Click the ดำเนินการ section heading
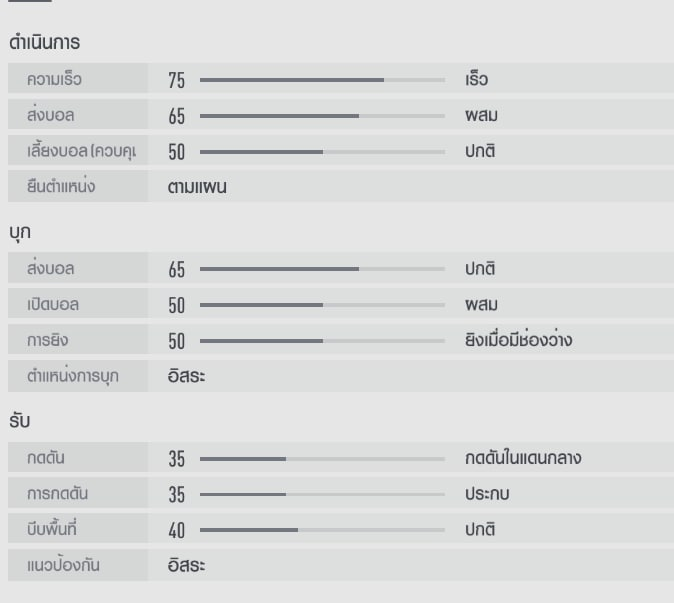Screen dimensions: 674x603 click(x=44, y=44)
